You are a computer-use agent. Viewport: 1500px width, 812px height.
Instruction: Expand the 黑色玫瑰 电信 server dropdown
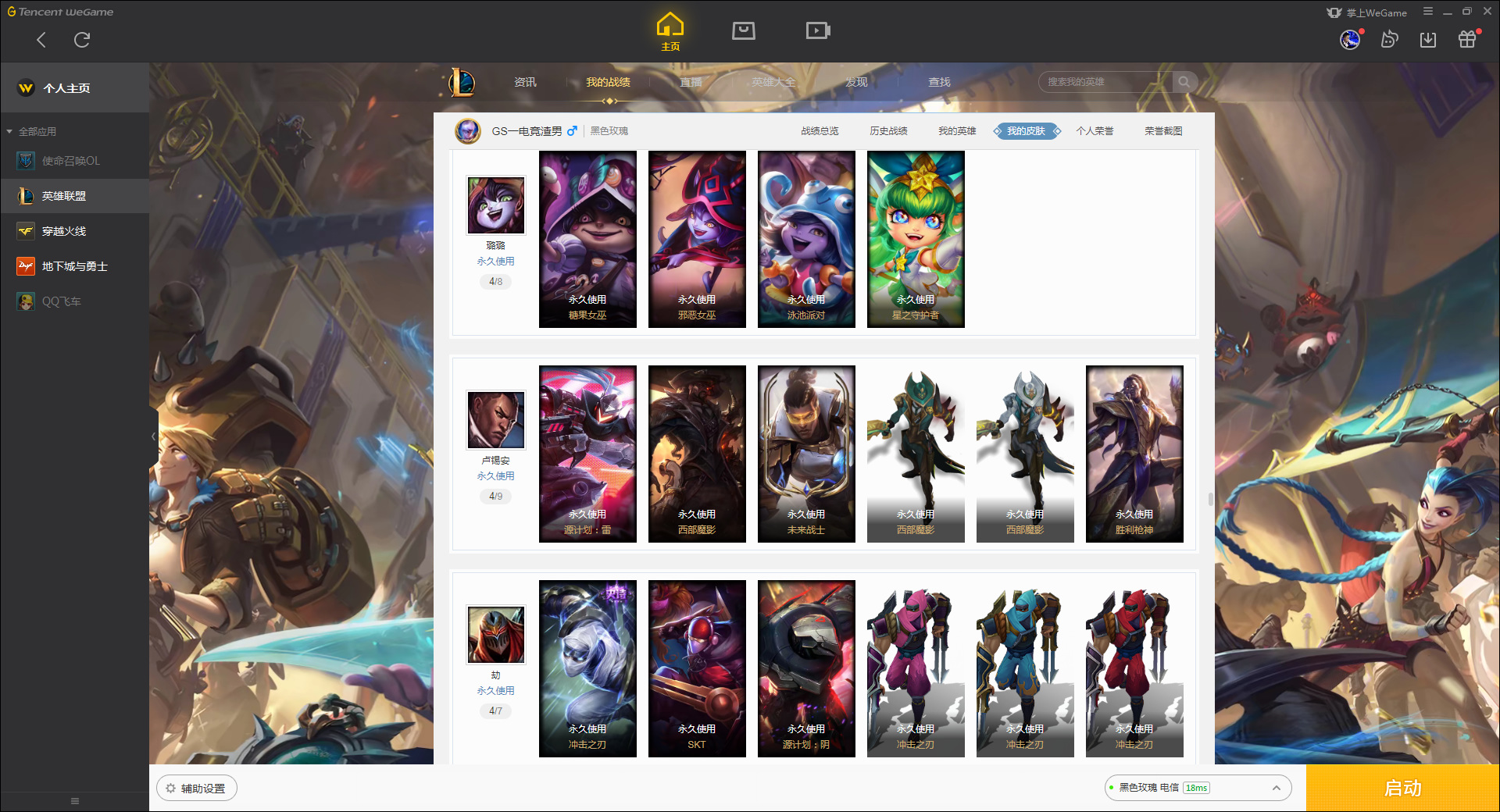[x=1198, y=788]
